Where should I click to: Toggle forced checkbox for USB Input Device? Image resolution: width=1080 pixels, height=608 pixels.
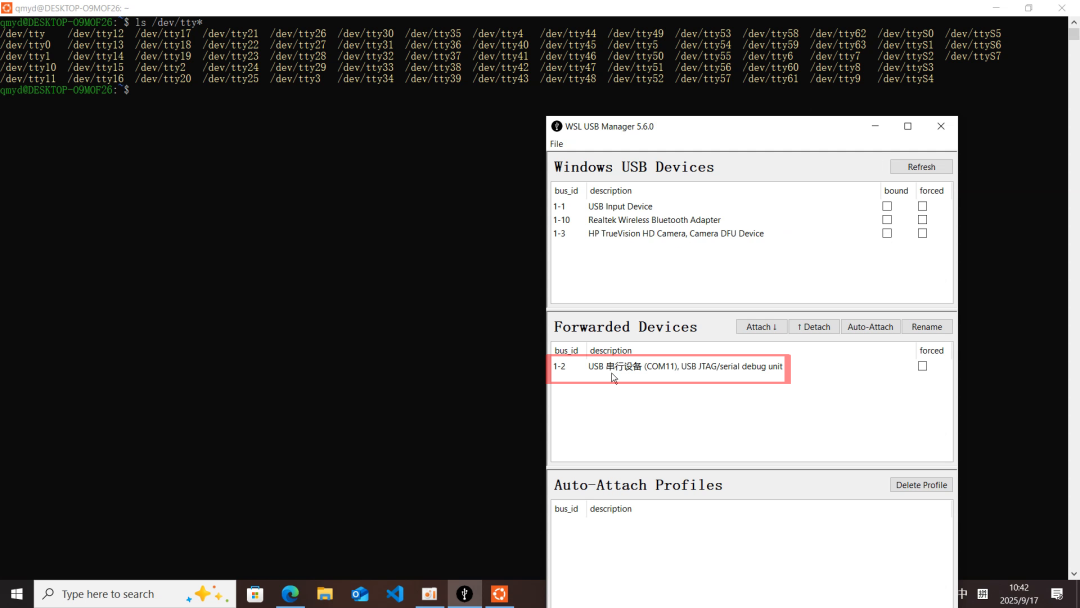tap(922, 206)
